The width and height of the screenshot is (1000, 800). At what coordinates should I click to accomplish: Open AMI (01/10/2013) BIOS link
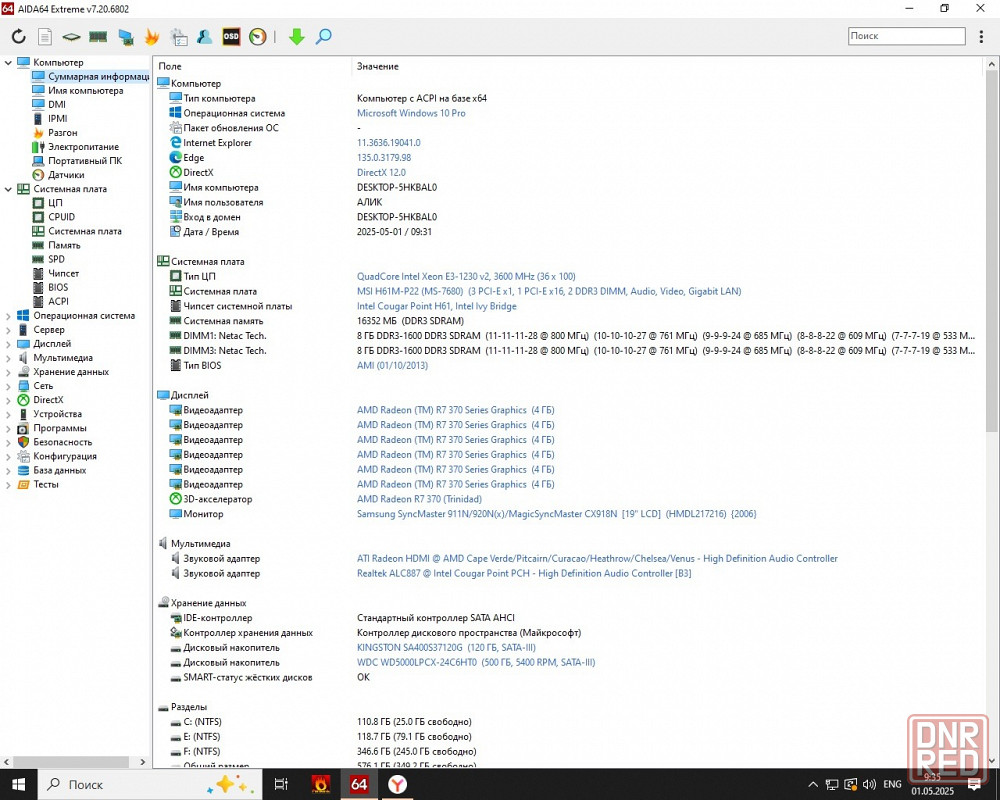coord(392,366)
